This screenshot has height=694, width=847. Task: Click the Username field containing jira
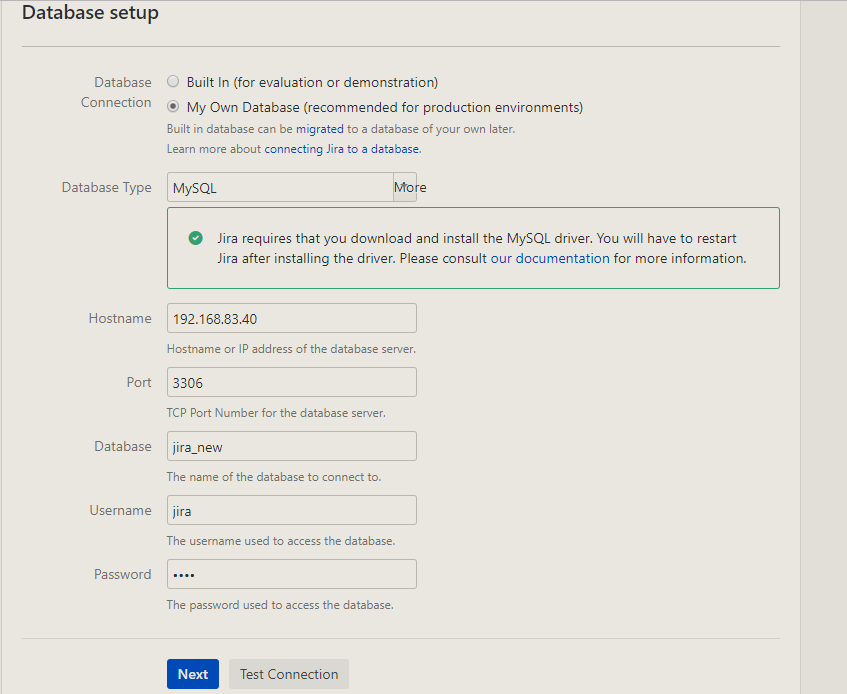291,510
